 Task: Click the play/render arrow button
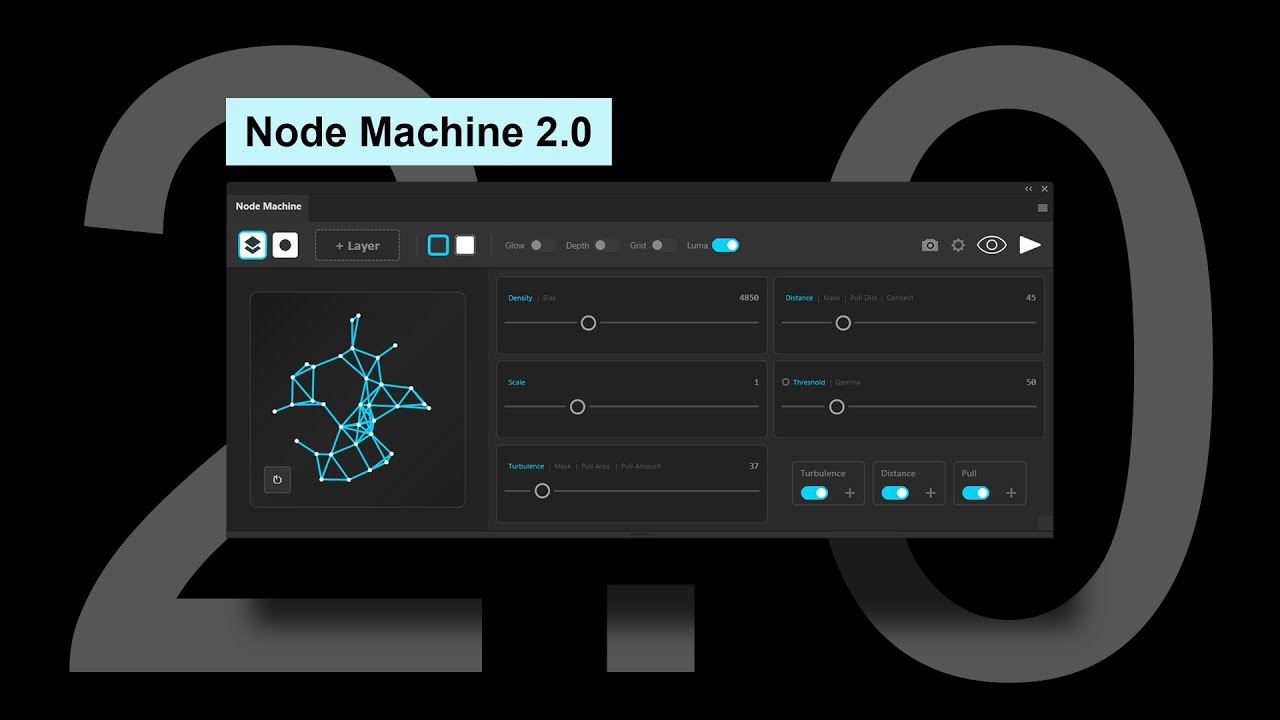tap(1030, 245)
